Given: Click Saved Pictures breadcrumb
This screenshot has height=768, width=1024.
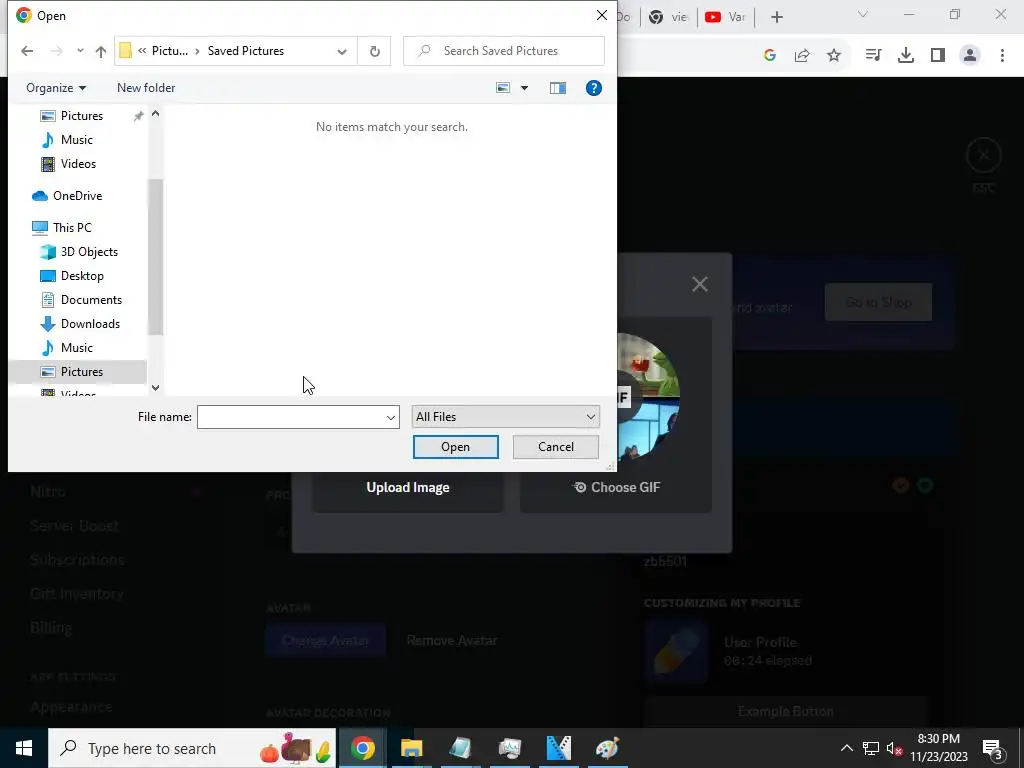Looking at the screenshot, I should pos(246,51).
